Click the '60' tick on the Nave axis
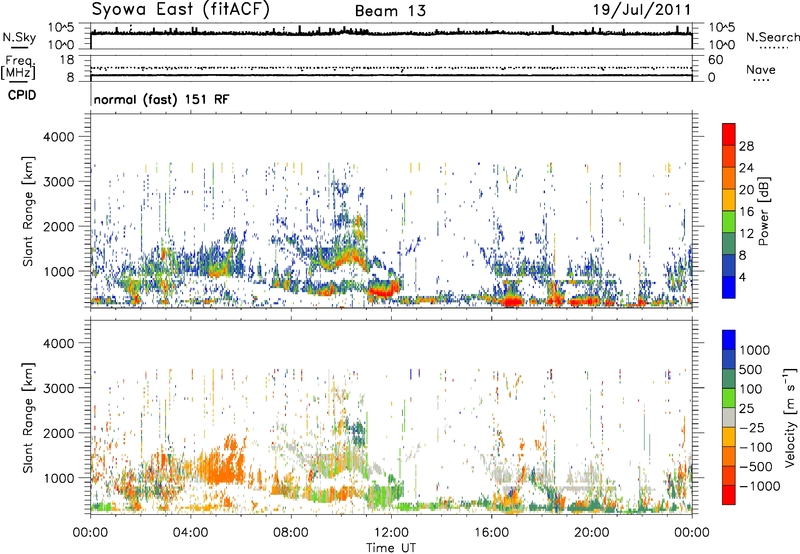The image size is (800, 554). 715,60
